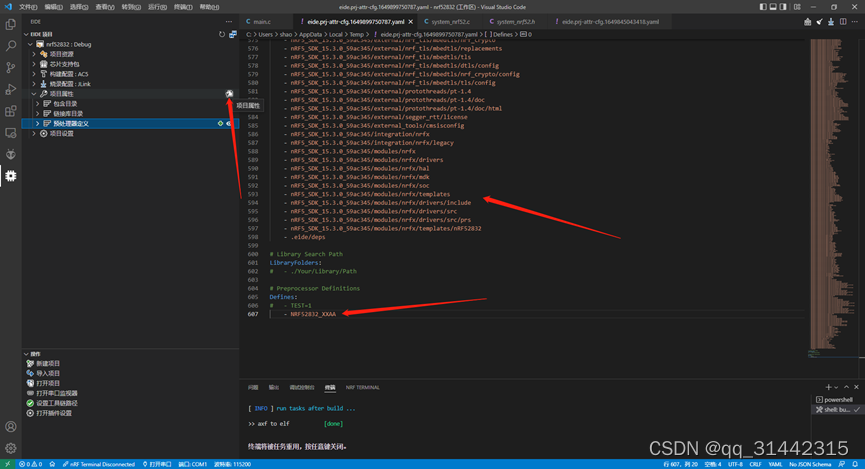Expand the 项目设置 node
The width and height of the screenshot is (865, 469).
pyautogui.click(x=34, y=134)
